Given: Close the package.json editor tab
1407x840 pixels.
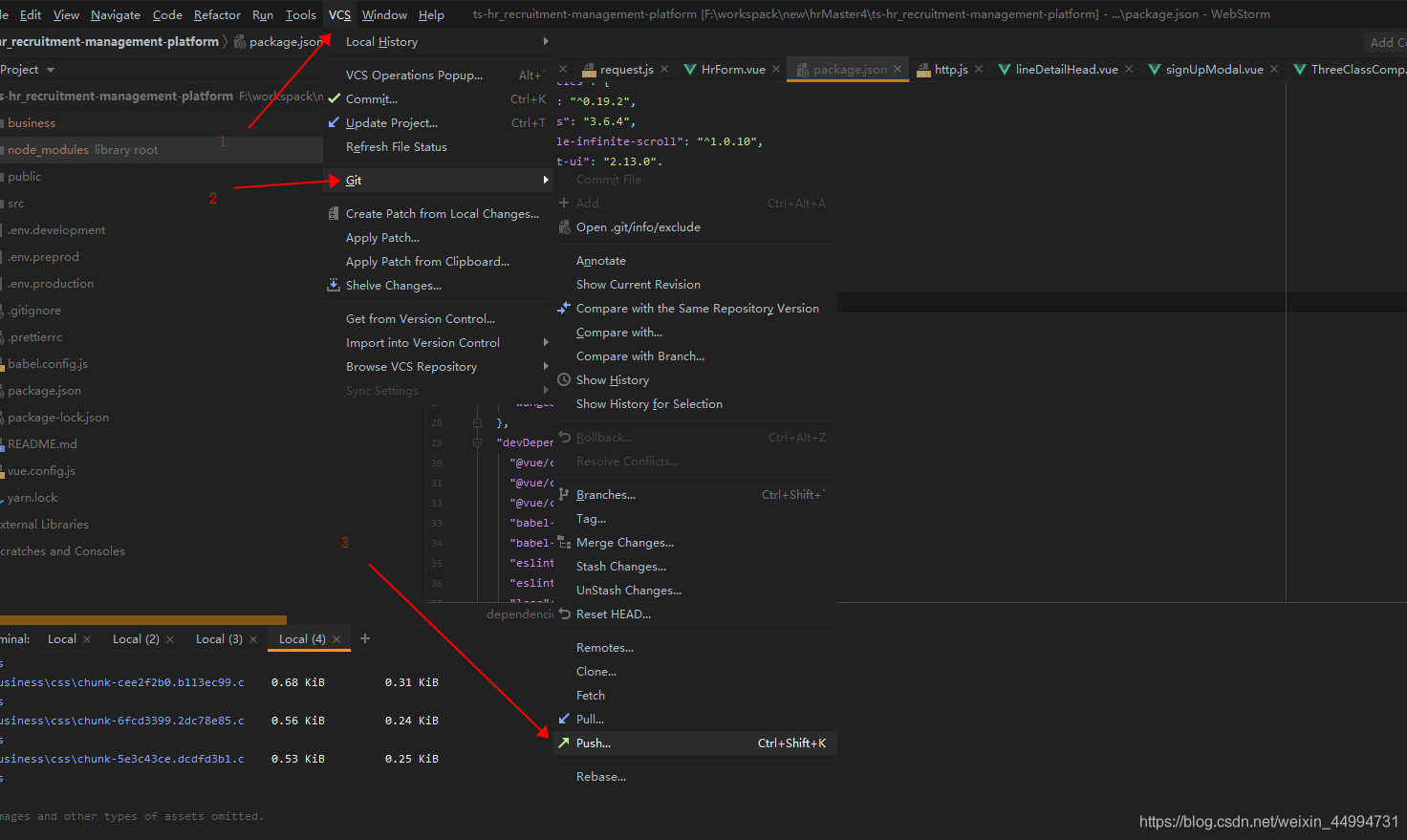Looking at the screenshot, I should pyautogui.click(x=898, y=69).
